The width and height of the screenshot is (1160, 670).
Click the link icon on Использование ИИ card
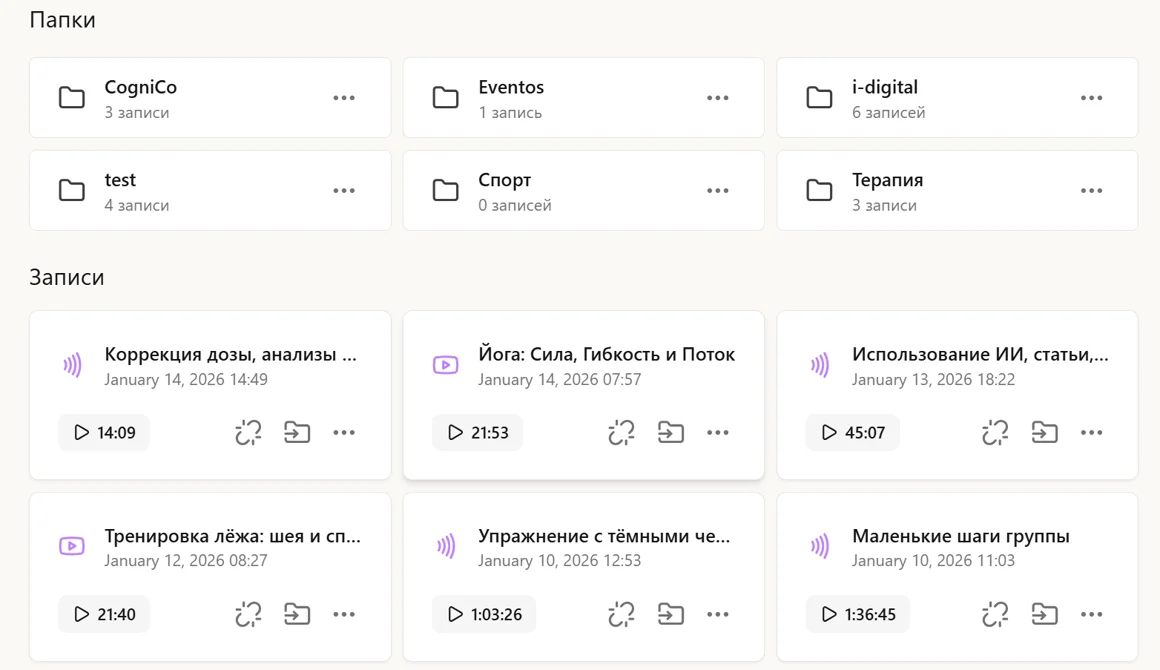click(x=995, y=433)
